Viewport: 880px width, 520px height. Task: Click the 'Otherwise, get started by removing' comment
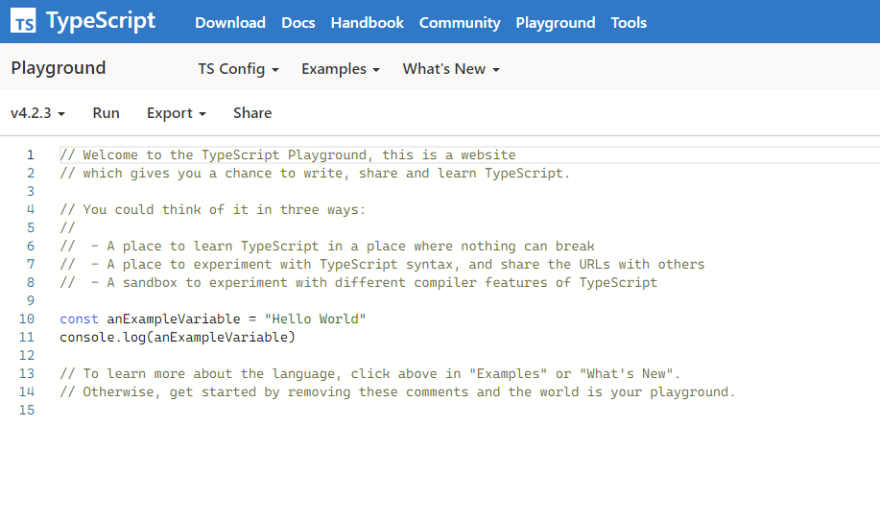point(397,392)
